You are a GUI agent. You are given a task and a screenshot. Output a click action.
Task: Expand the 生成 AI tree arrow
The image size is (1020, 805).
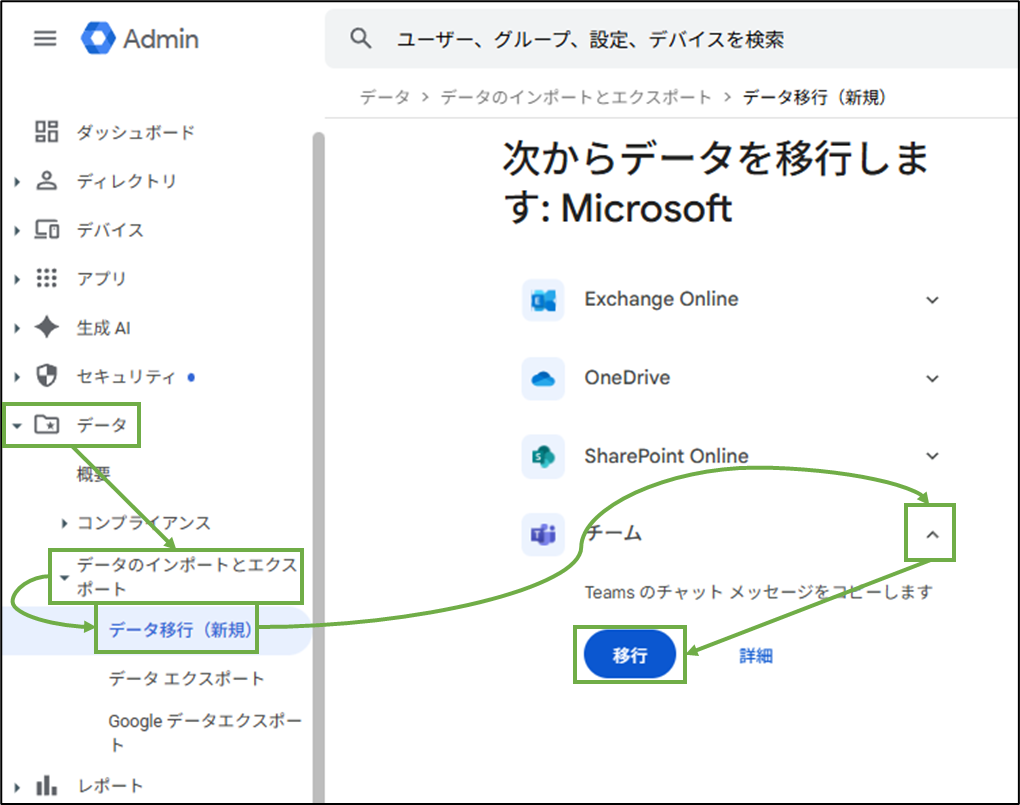17,328
